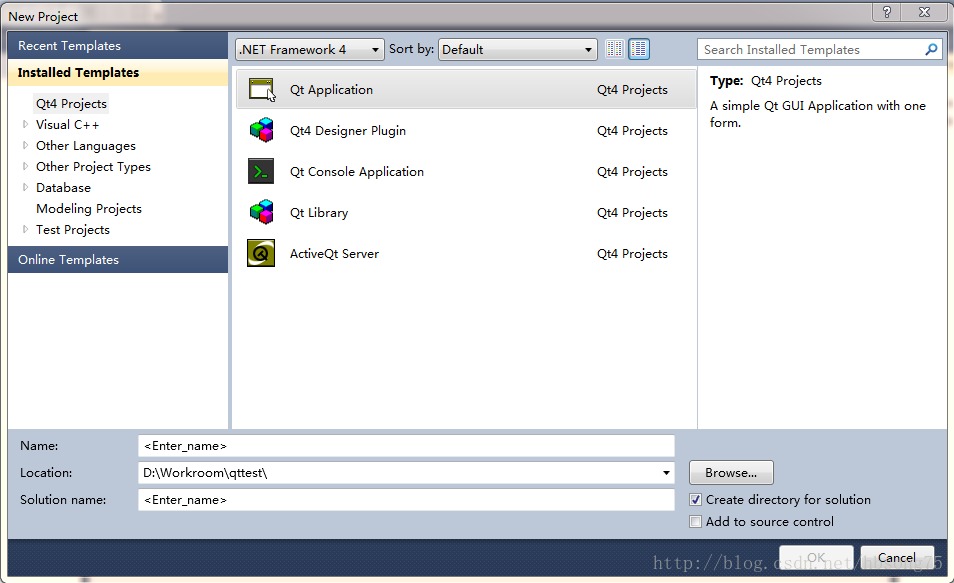Switch to small icons view
Image resolution: width=954 pixels, height=583 pixels.
pyautogui.click(x=615, y=49)
